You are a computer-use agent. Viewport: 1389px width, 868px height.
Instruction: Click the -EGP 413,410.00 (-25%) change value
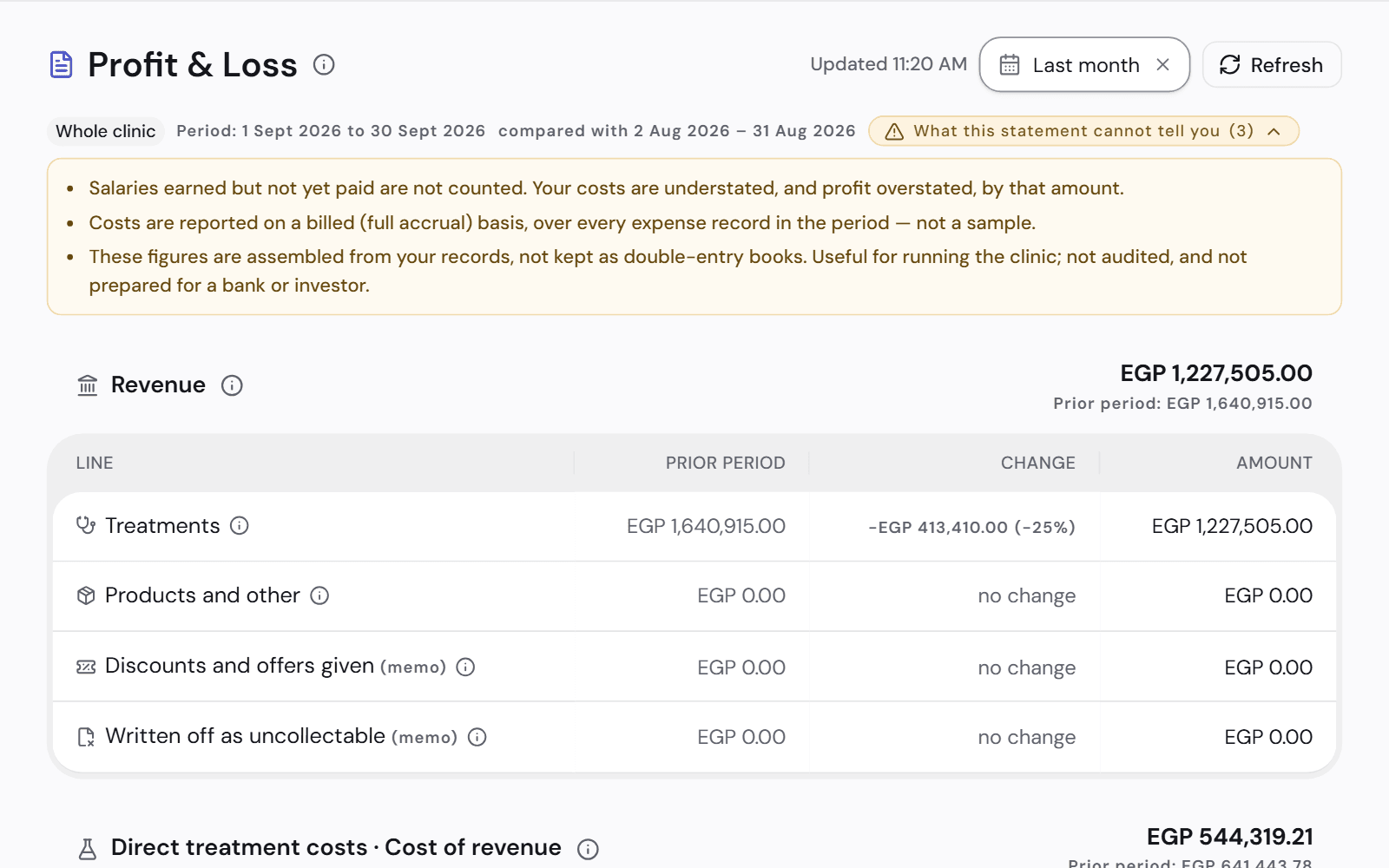pos(971,527)
